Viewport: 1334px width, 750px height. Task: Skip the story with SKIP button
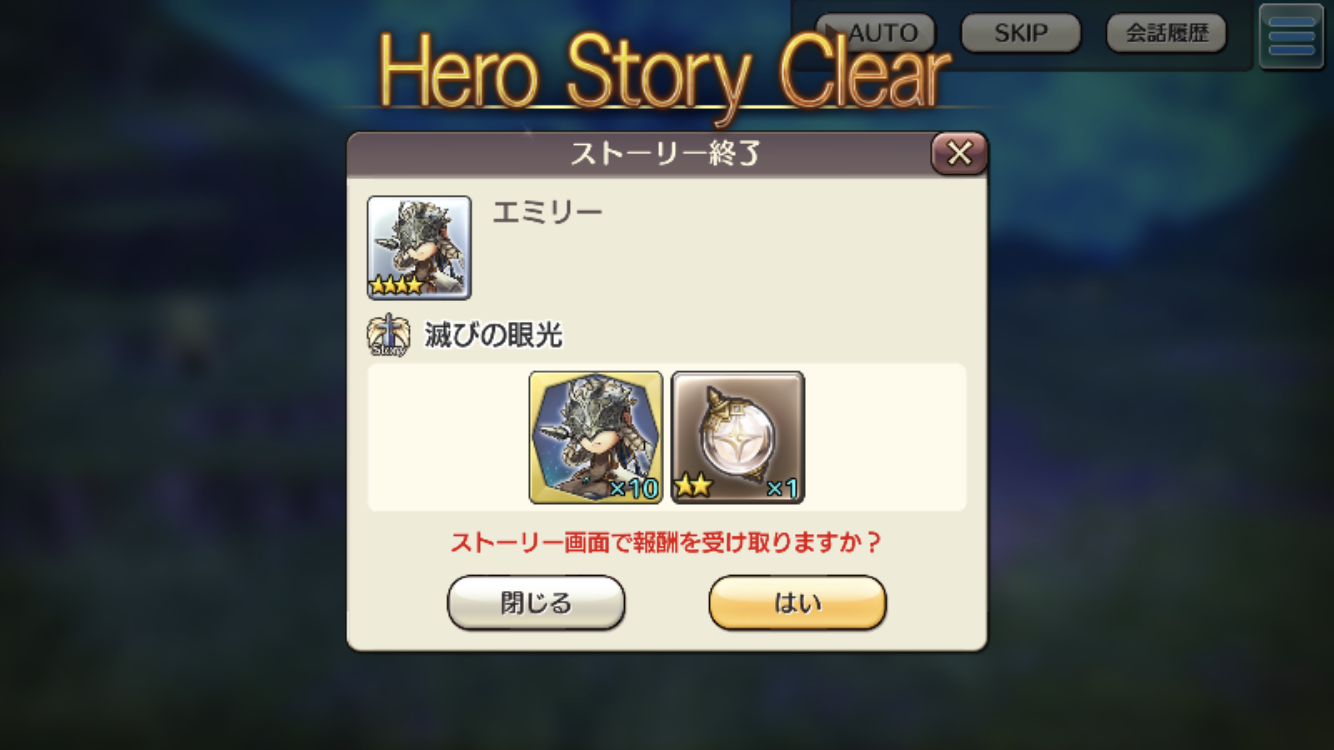[1021, 33]
